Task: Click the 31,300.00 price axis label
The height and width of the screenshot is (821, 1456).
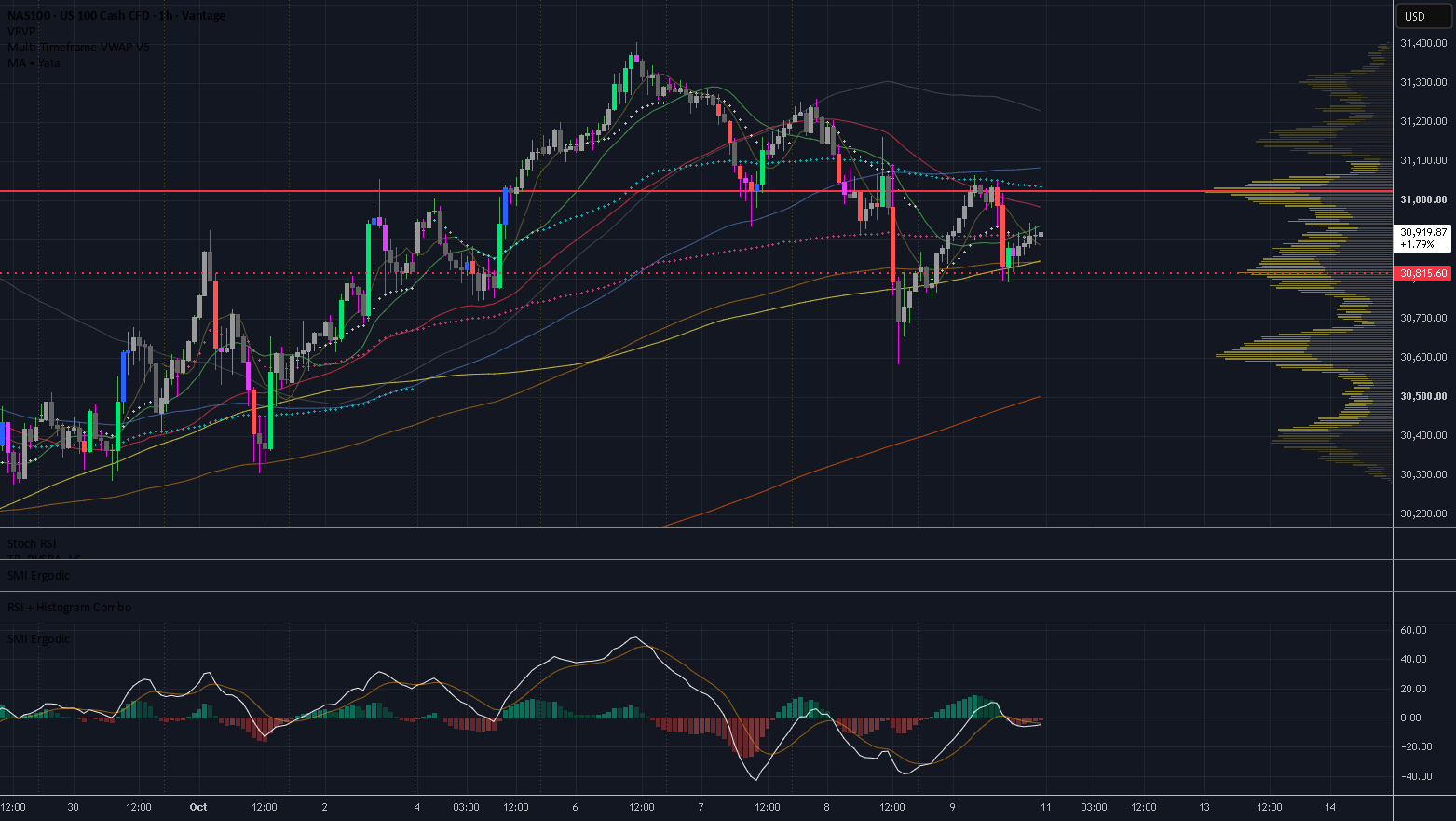Action: click(x=1423, y=83)
